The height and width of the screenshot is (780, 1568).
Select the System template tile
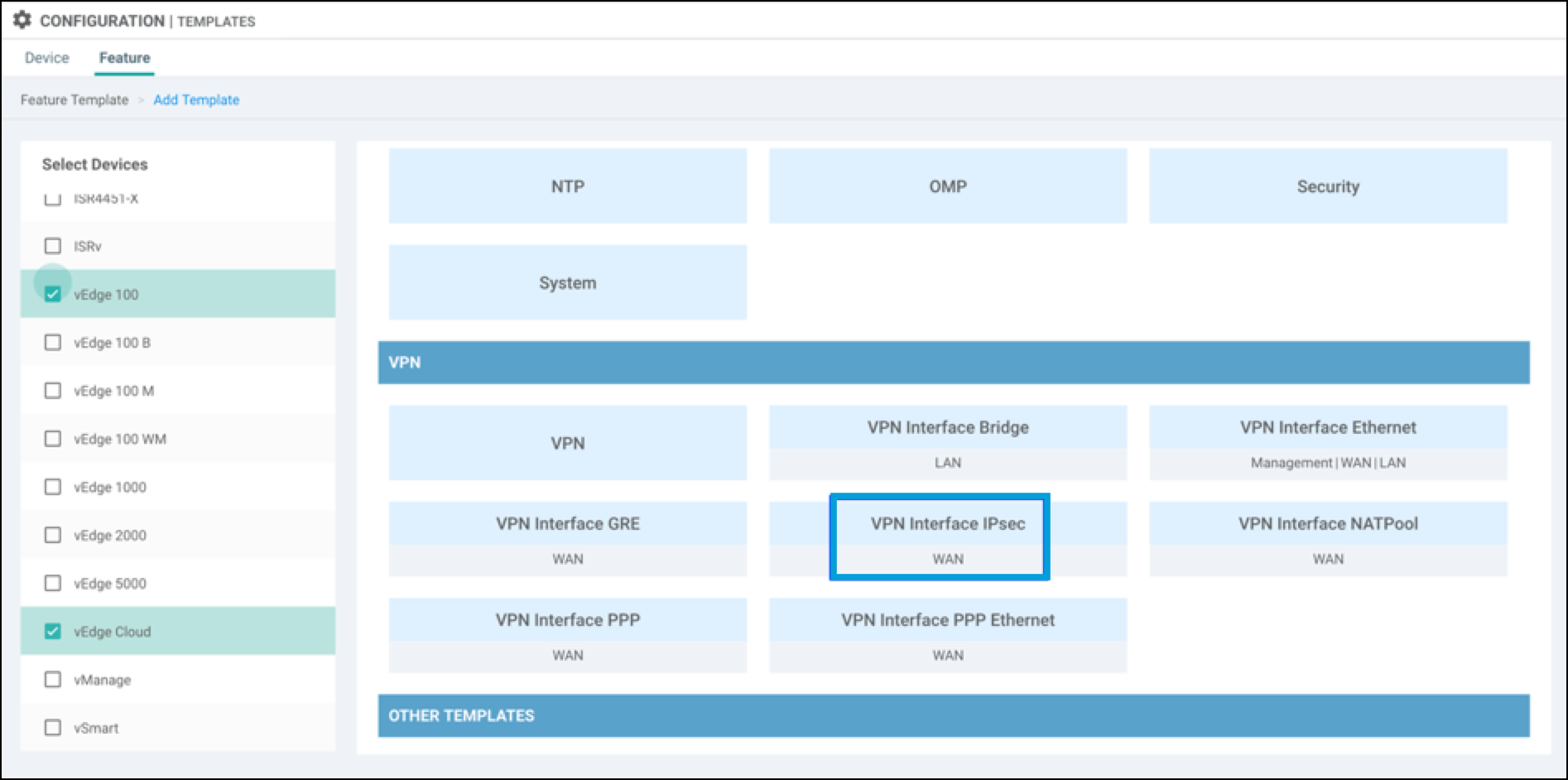(568, 282)
